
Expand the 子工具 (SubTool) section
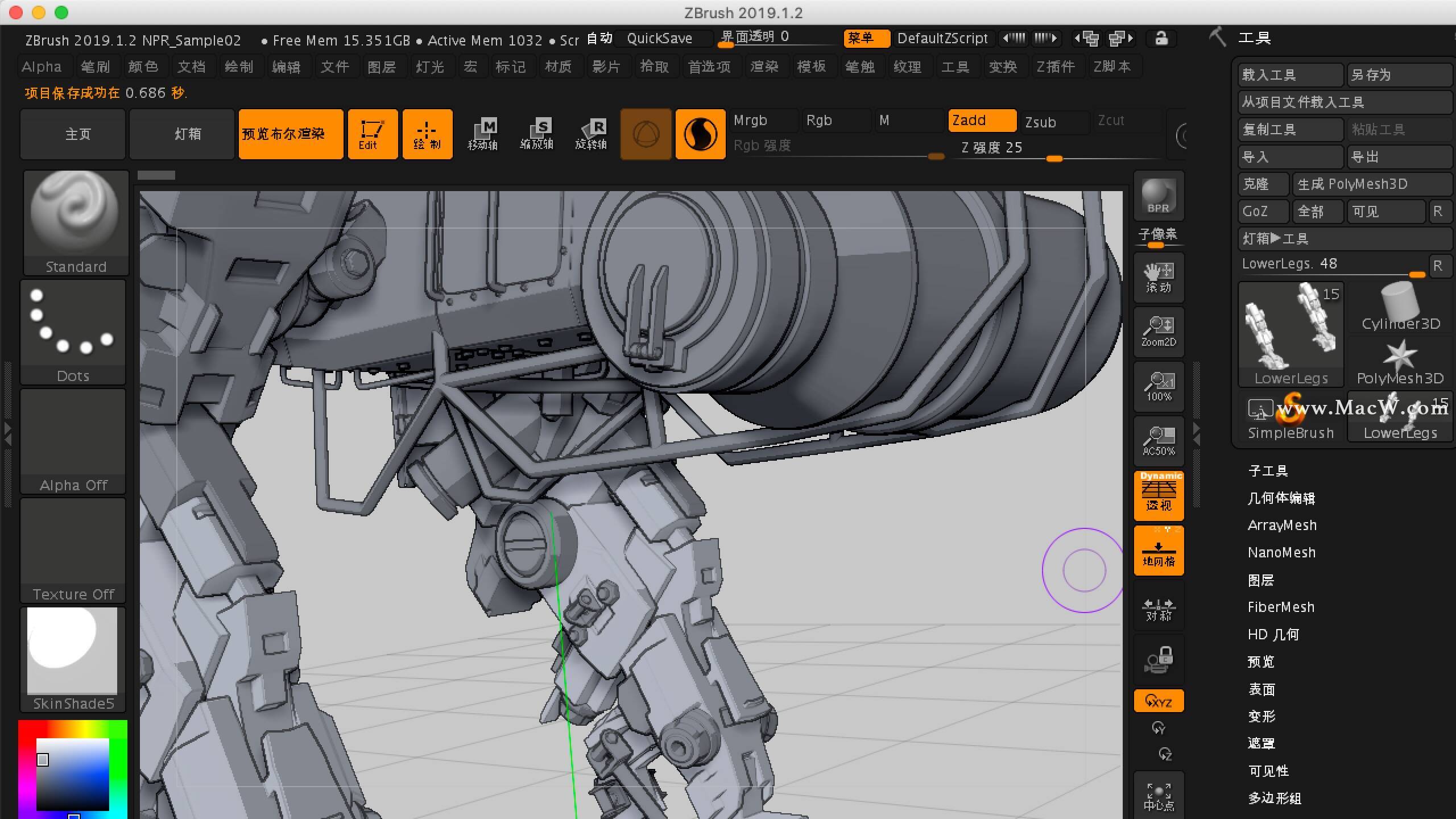[1268, 471]
